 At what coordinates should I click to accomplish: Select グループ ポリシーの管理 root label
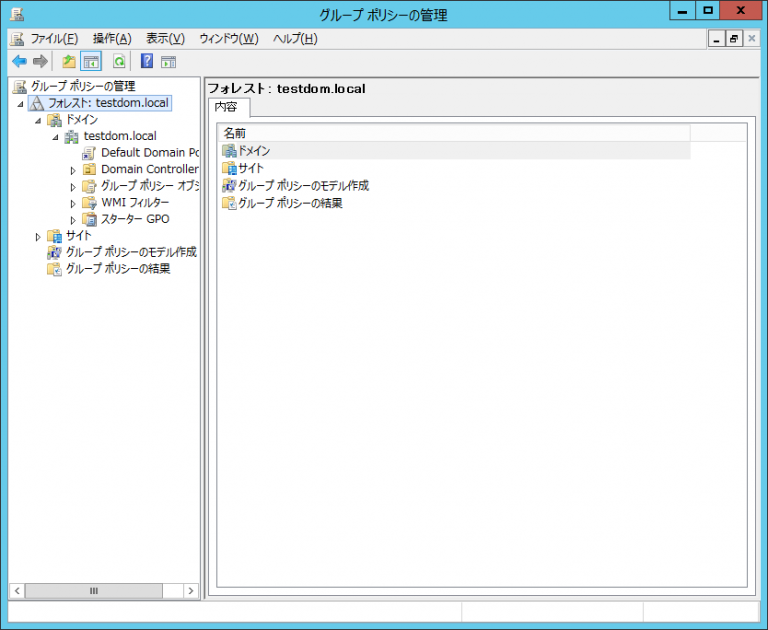83,86
